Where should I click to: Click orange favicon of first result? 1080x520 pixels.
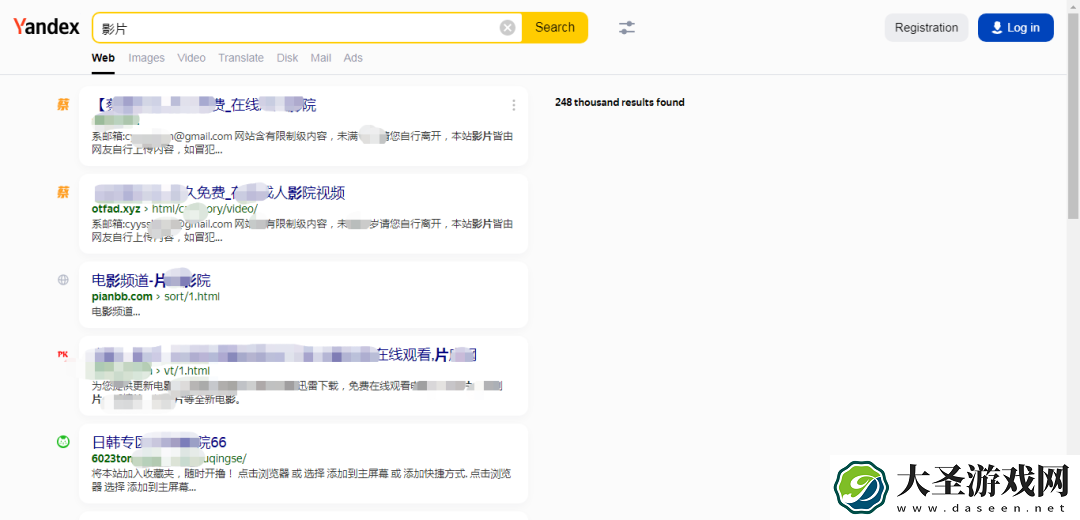tap(63, 105)
